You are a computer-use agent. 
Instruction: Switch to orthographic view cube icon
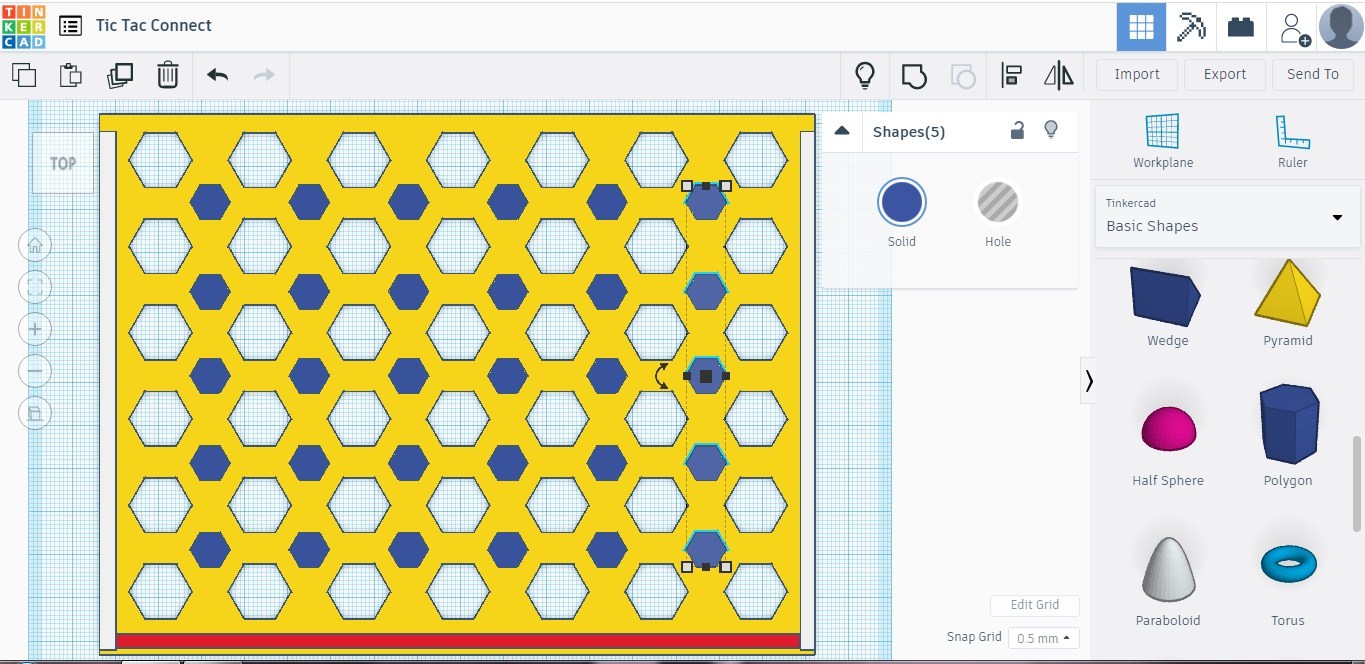35,413
